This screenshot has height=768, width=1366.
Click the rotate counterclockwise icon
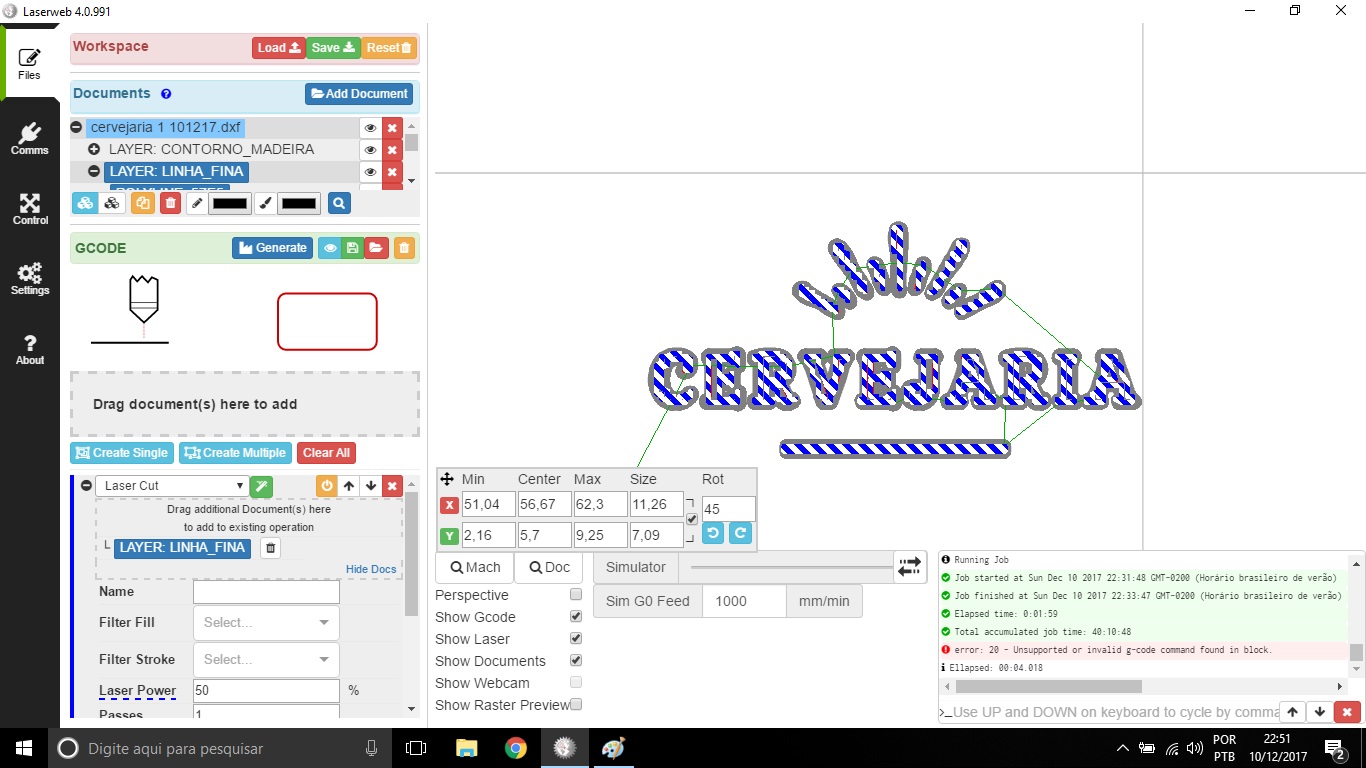tap(713, 533)
